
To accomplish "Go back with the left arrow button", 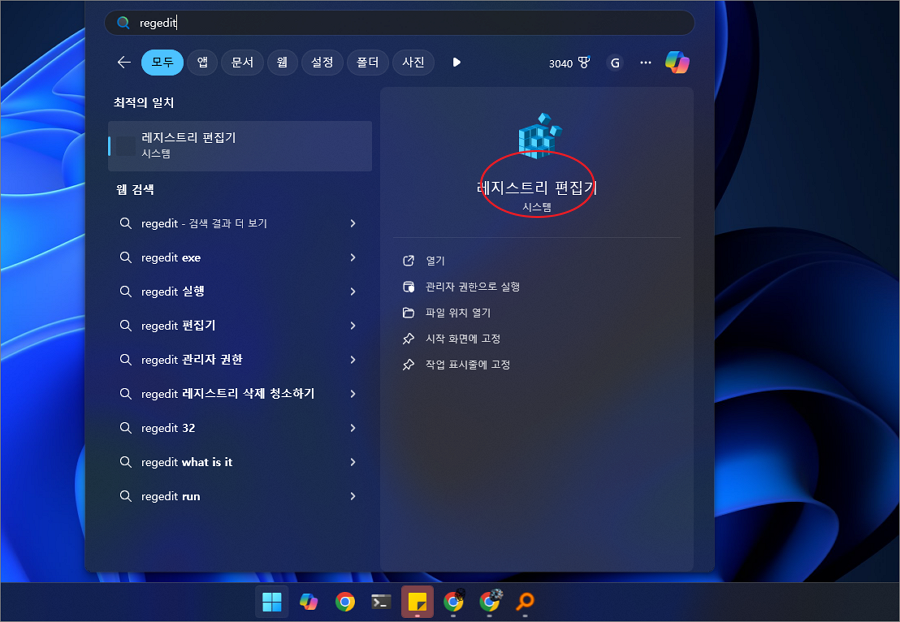I will tap(124, 62).
